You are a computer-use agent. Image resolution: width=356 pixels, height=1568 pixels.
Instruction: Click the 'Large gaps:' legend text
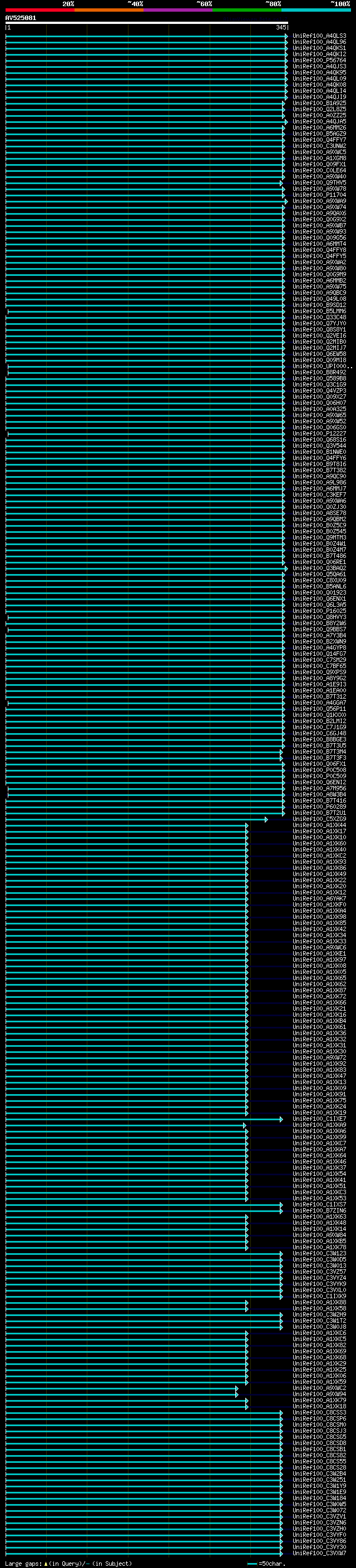click(23, 1563)
